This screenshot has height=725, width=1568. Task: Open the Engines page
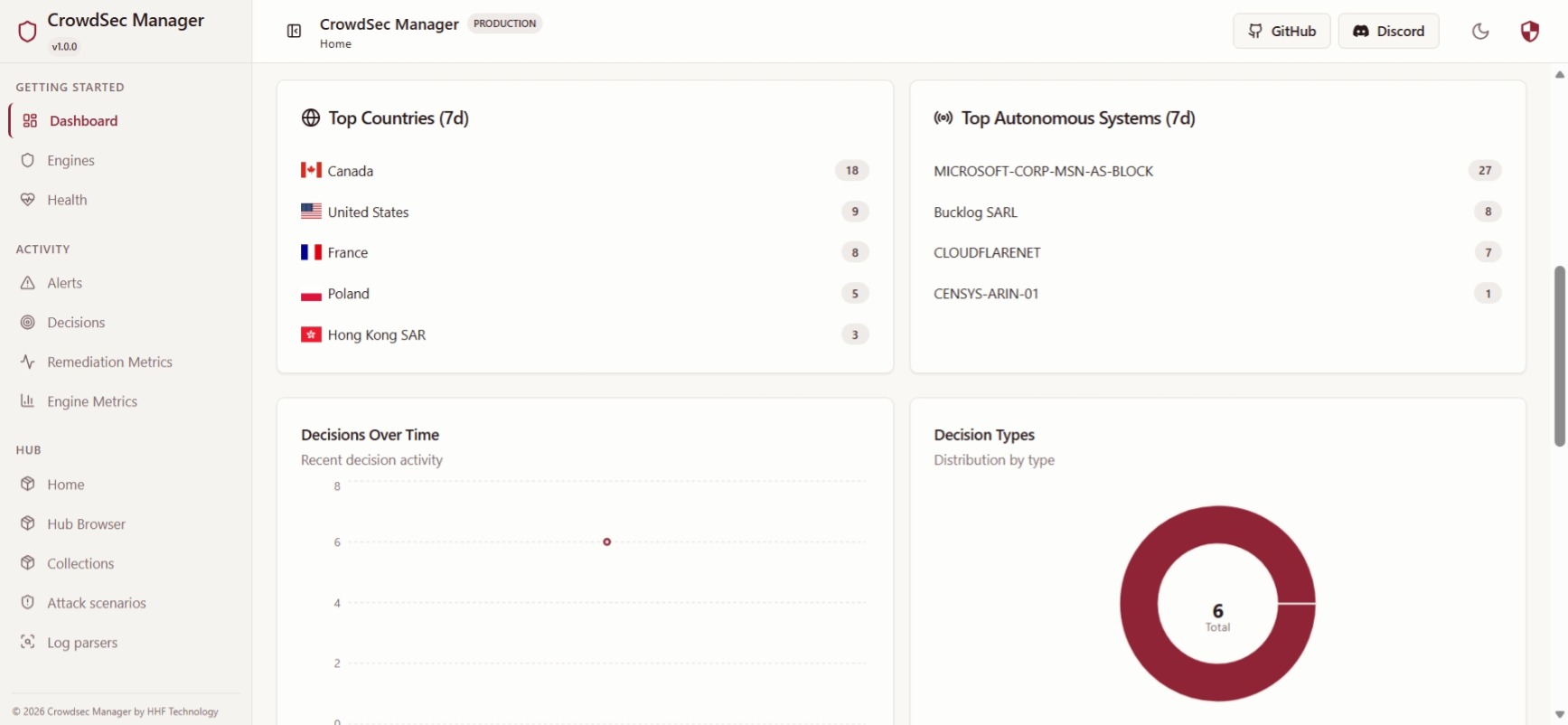pos(70,161)
